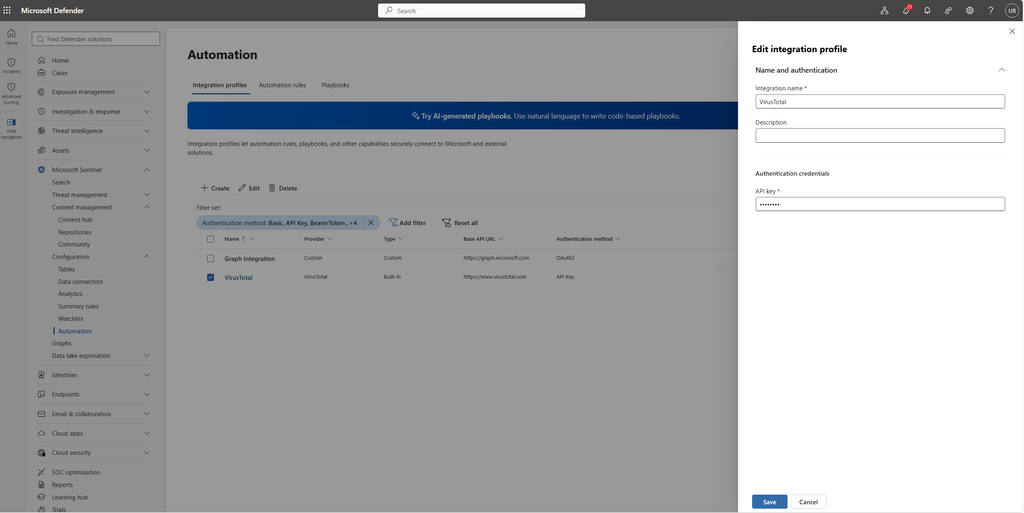
Task: Click the Add filter funnel icon
Action: 393,223
